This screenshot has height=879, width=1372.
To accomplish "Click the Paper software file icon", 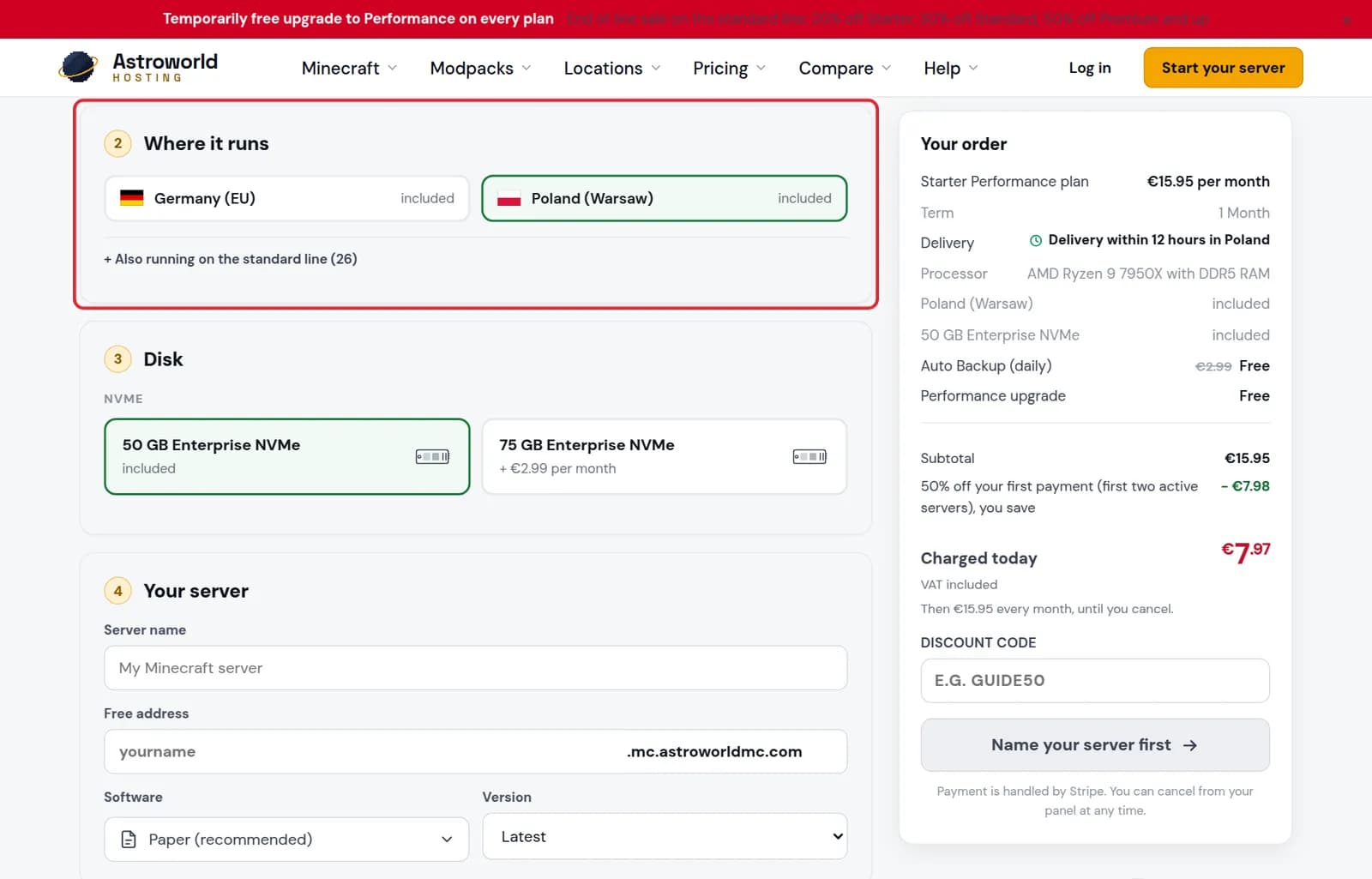I will point(129,839).
